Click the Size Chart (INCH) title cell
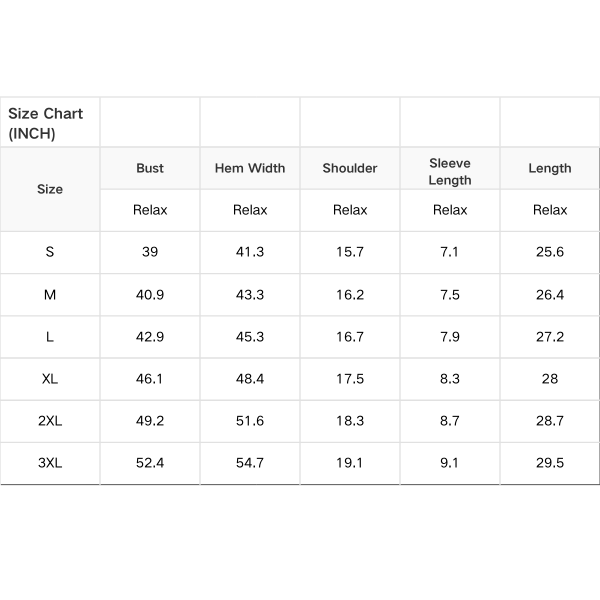This screenshot has height=600, width=600. 50,122
